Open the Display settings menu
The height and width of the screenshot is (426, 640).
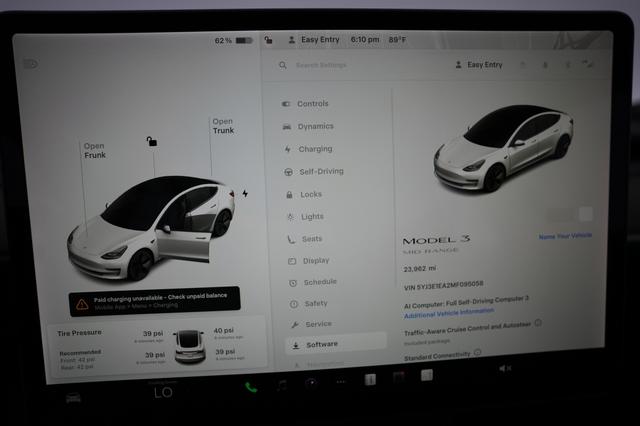pyautogui.click(x=309, y=260)
